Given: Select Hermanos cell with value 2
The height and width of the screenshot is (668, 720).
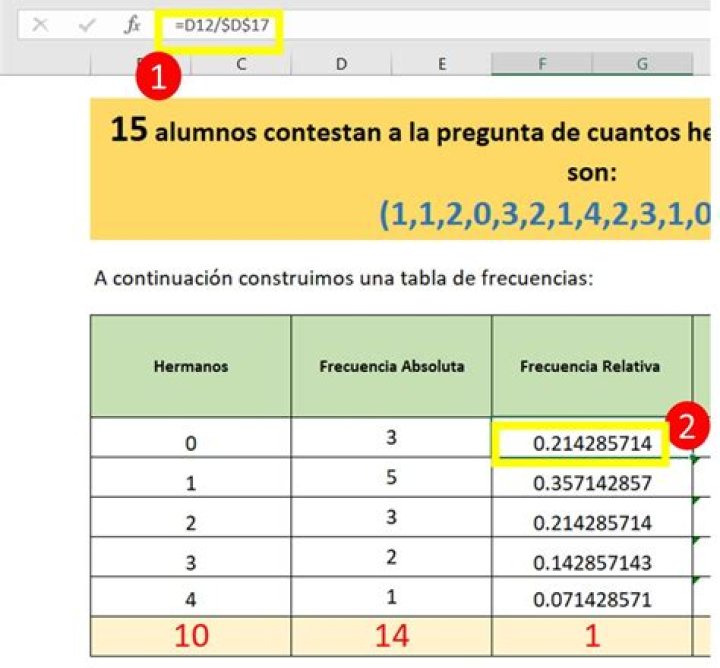Looking at the screenshot, I should tap(191, 517).
